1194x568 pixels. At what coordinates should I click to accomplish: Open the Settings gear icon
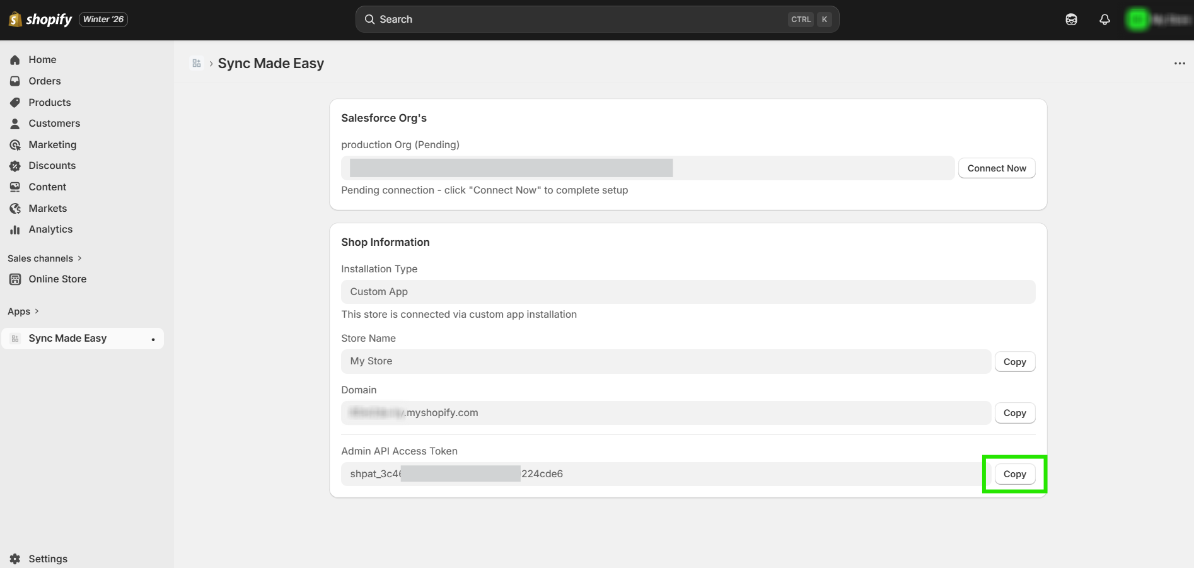pos(15,559)
